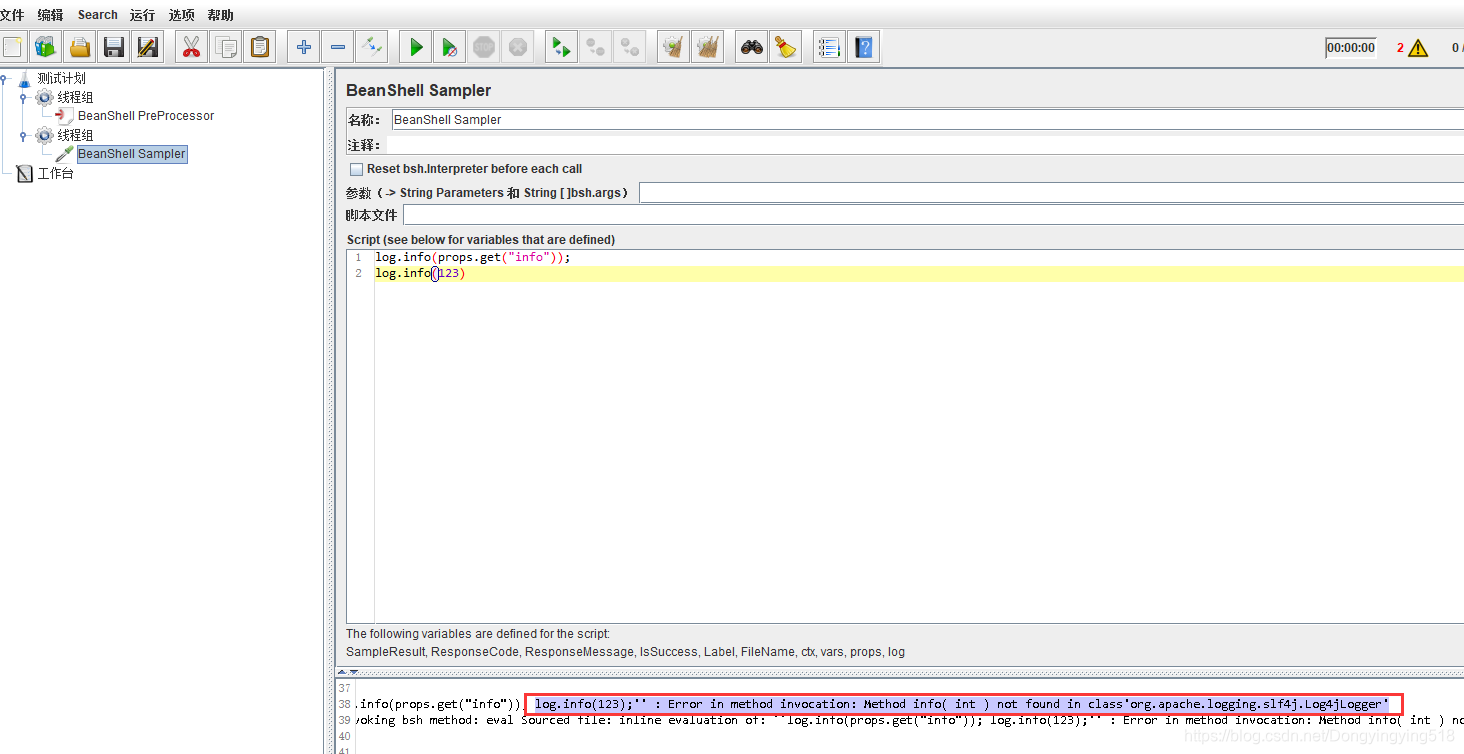Click the Copy icon in toolbar
The height and width of the screenshot is (754, 1464).
pos(226,47)
